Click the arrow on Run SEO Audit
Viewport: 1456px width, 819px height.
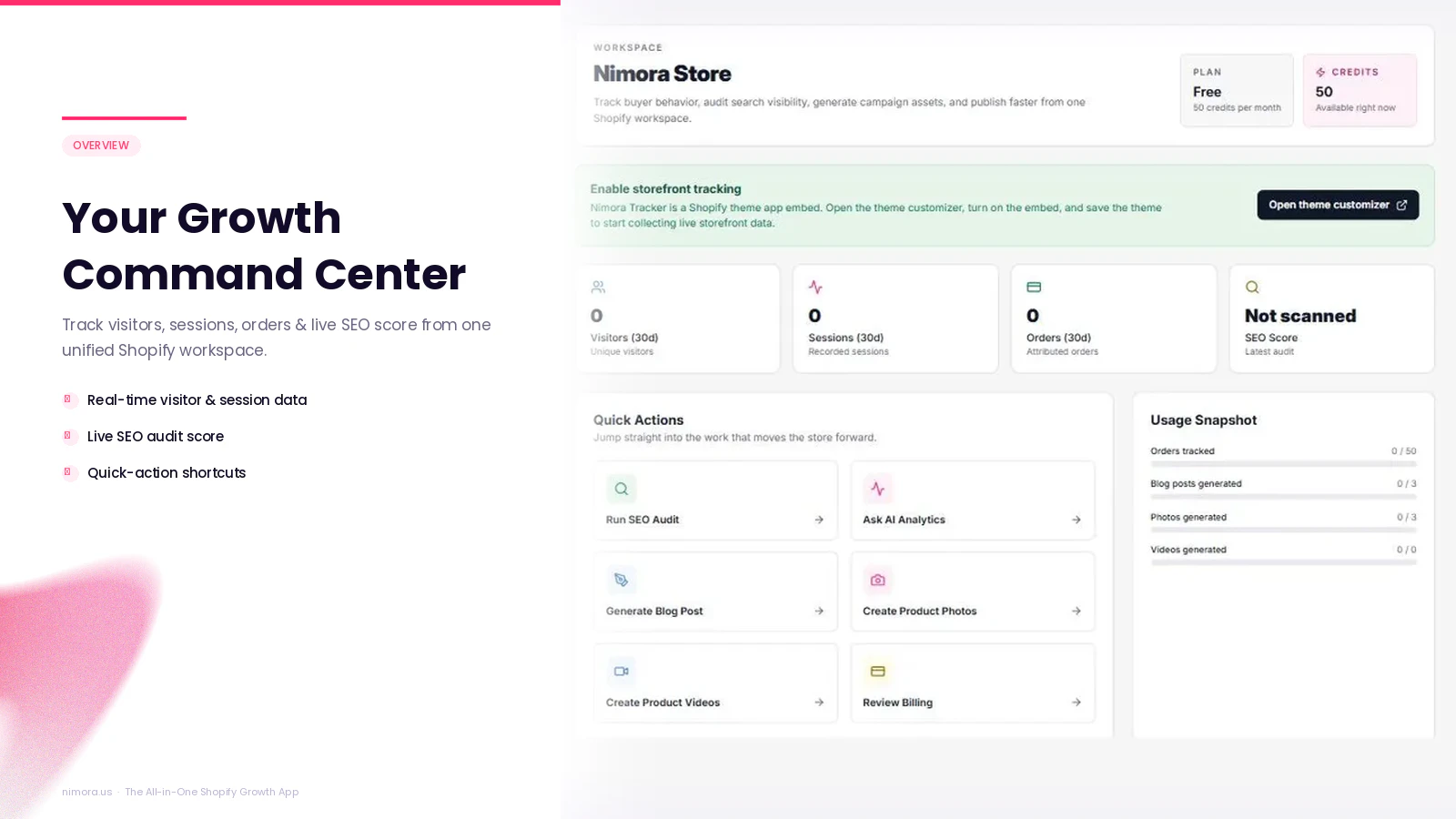click(x=819, y=520)
